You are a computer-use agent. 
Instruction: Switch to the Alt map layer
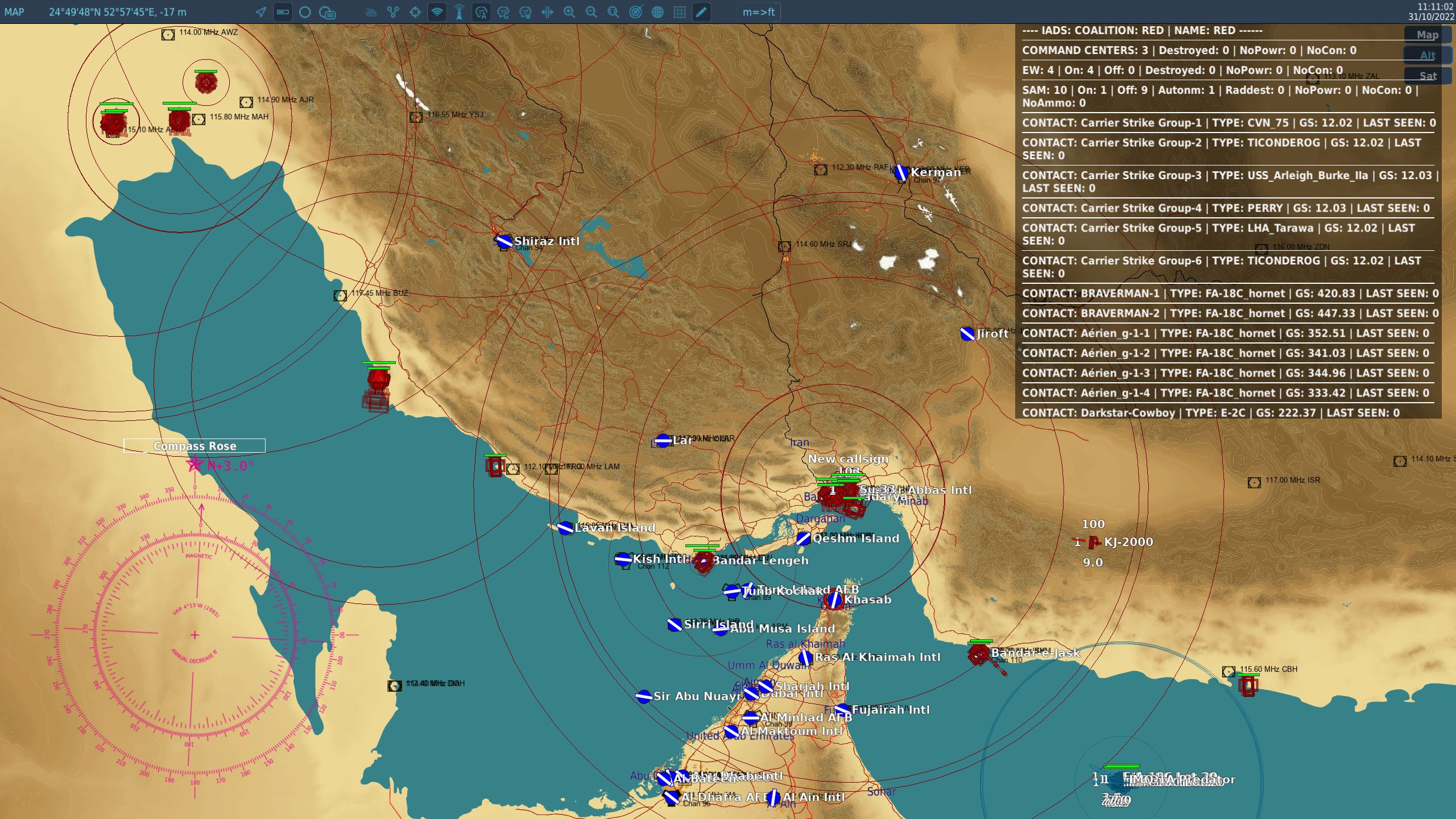1427,55
